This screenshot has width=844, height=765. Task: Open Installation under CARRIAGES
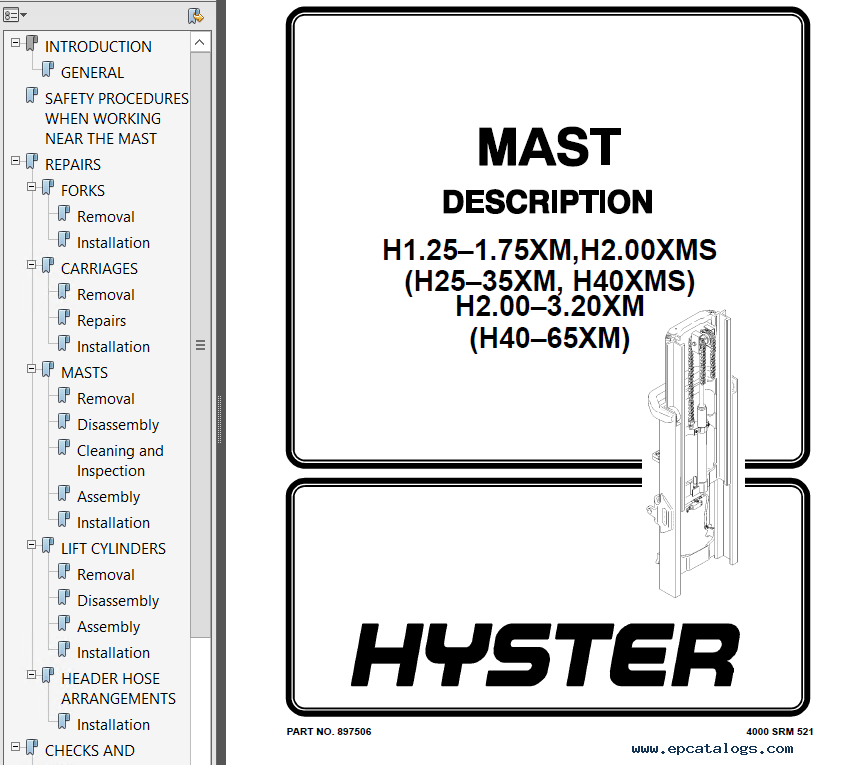113,347
